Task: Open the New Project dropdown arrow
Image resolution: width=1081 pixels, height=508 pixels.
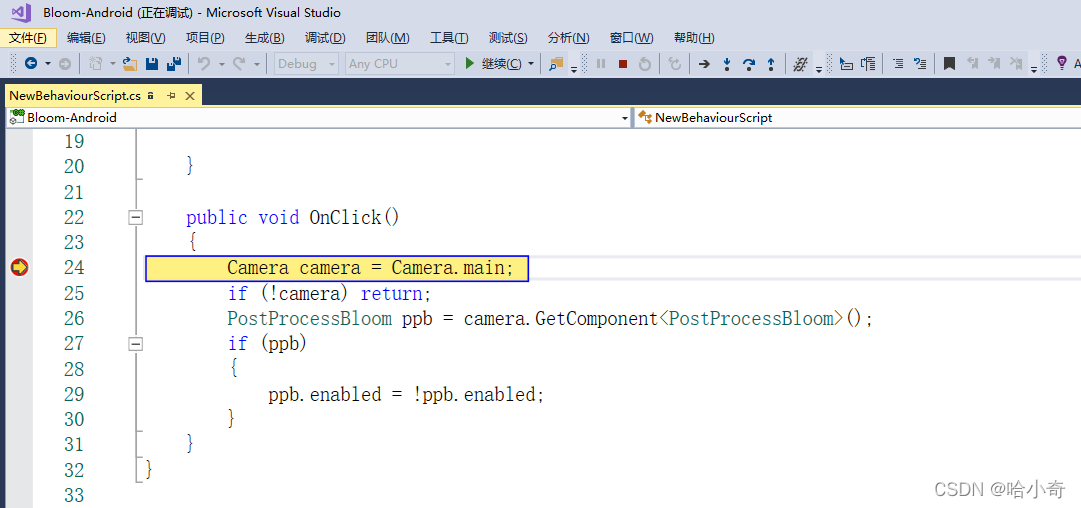Action: 112,63
